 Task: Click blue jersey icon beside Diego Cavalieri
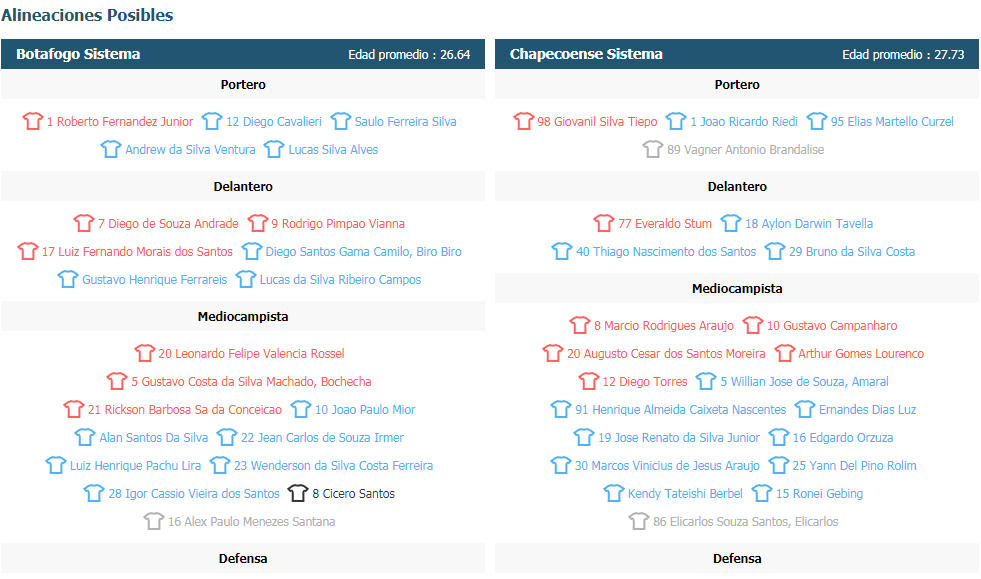(x=212, y=121)
